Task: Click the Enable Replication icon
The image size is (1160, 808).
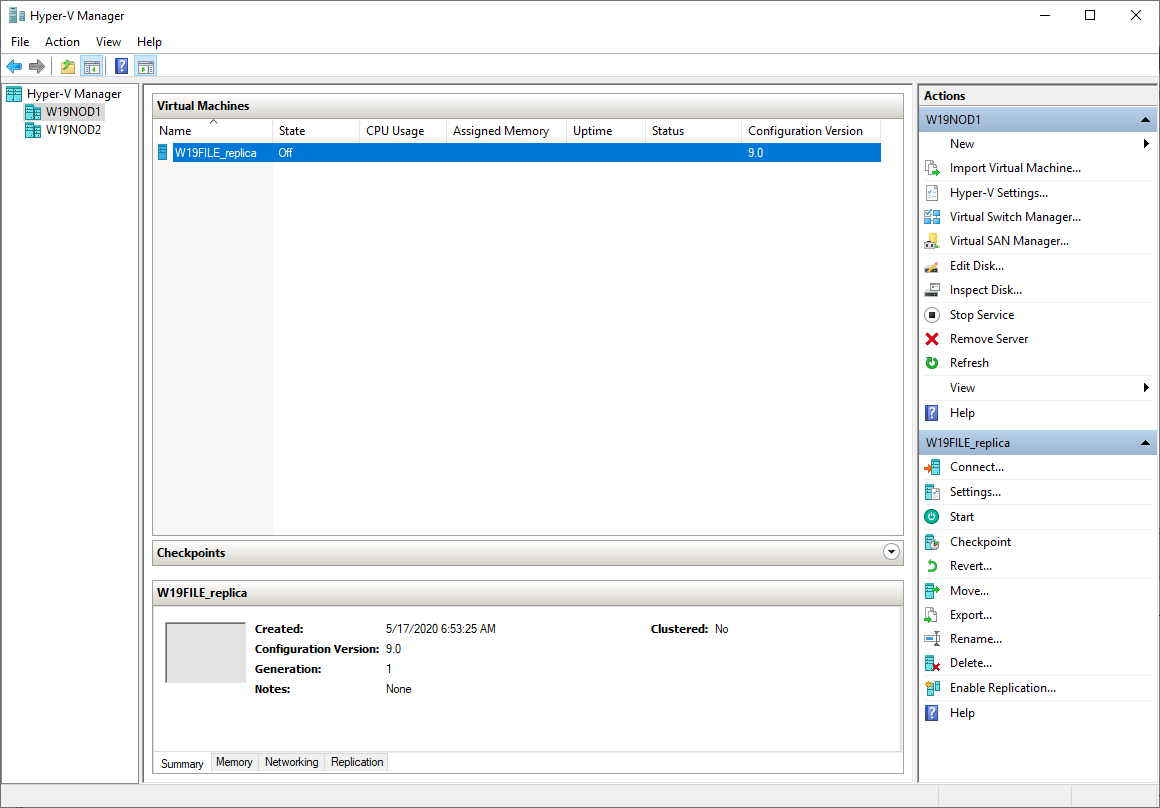Action: tap(932, 688)
